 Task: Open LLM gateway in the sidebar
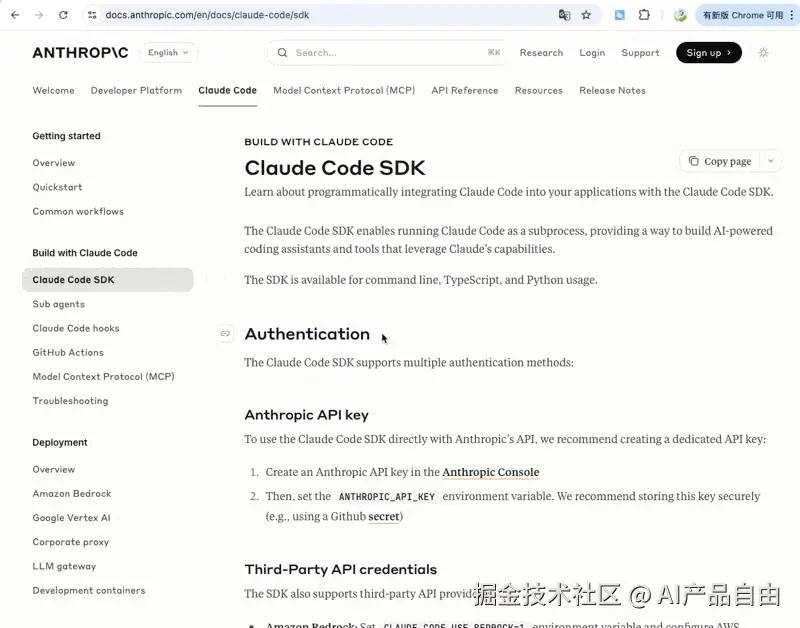(x=64, y=566)
